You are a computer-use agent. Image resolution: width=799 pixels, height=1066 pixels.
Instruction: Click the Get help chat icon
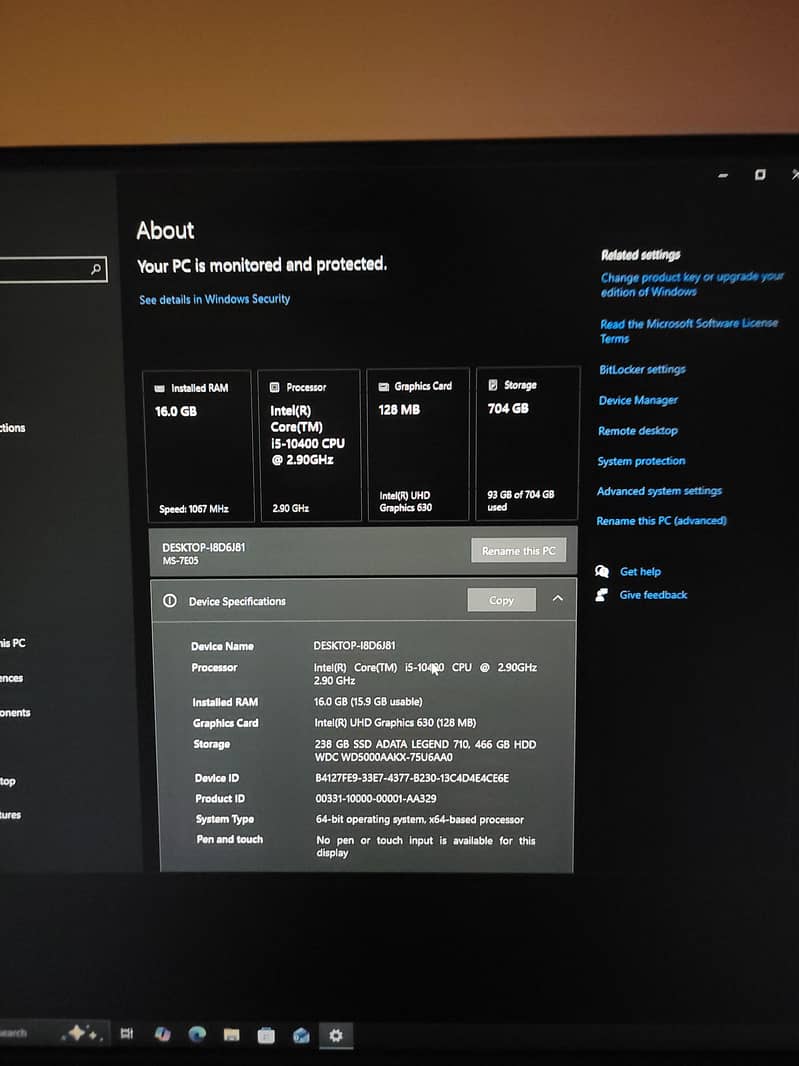click(x=602, y=571)
